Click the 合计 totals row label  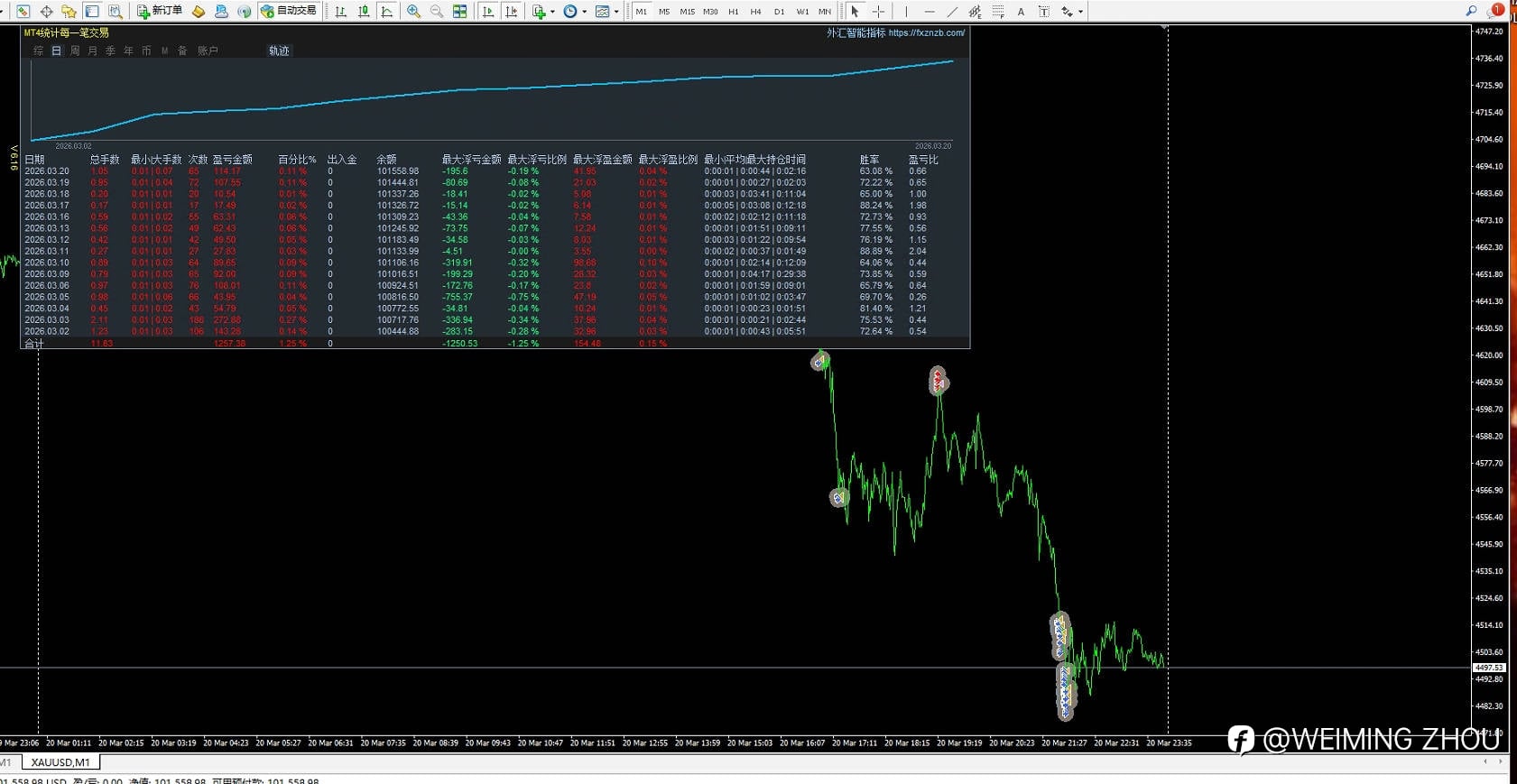point(33,344)
